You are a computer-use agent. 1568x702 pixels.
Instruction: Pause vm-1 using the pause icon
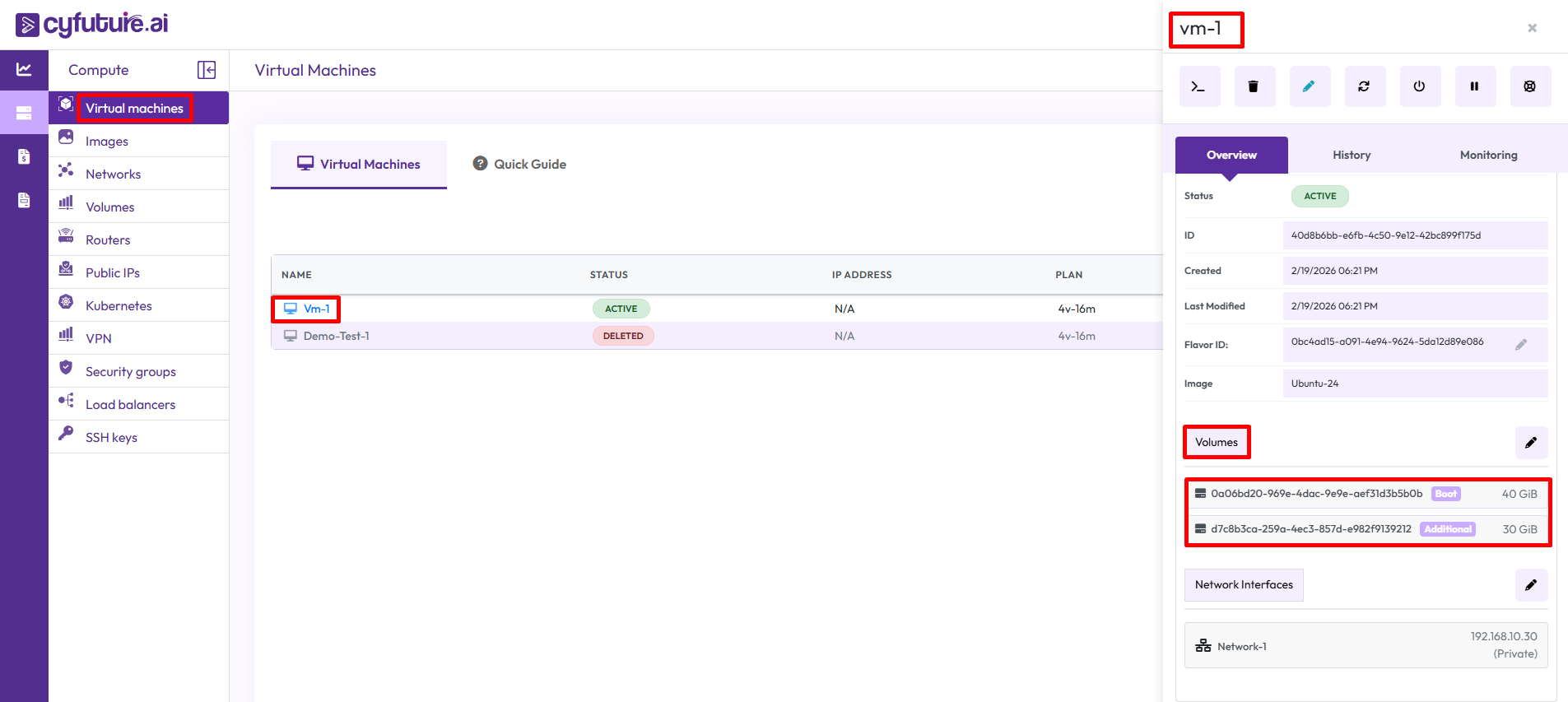pyautogui.click(x=1474, y=86)
